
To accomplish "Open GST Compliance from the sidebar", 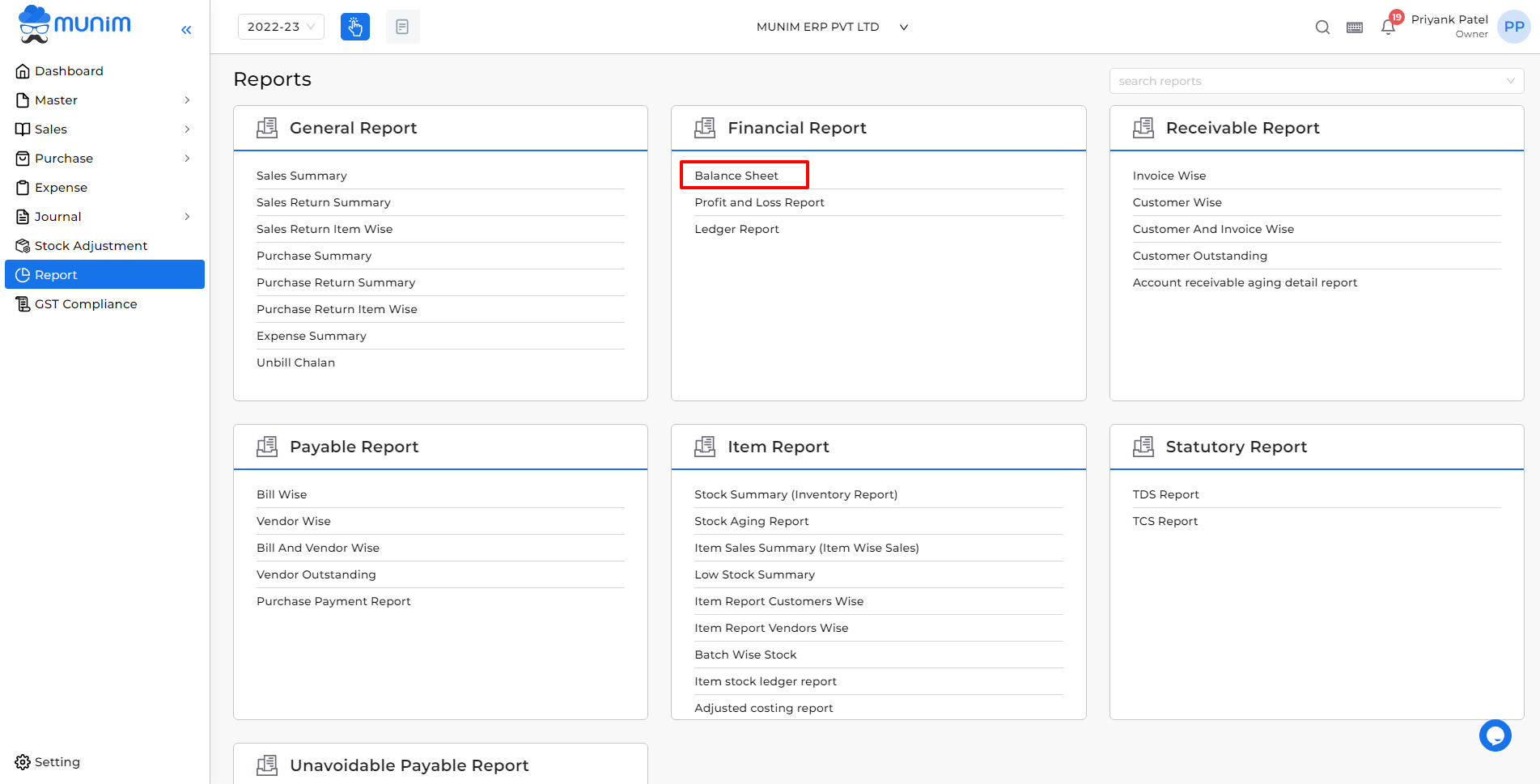I will 76,304.
